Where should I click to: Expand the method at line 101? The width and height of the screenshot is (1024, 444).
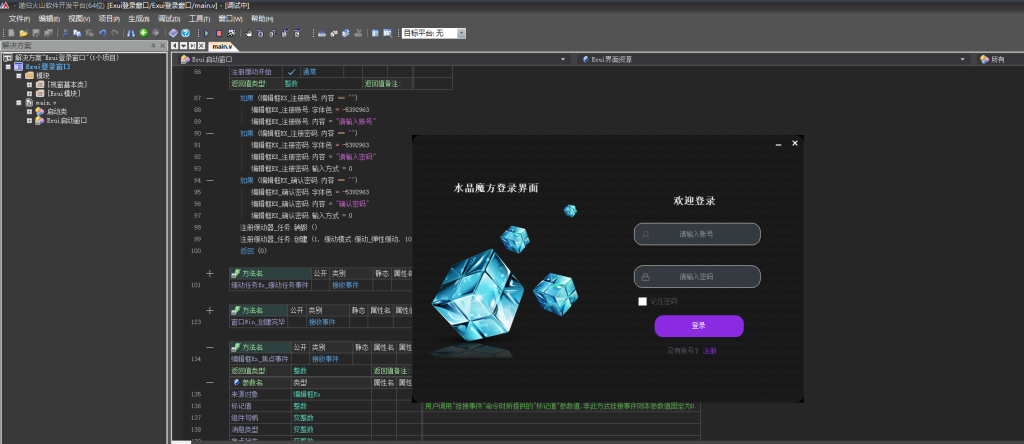pos(210,274)
